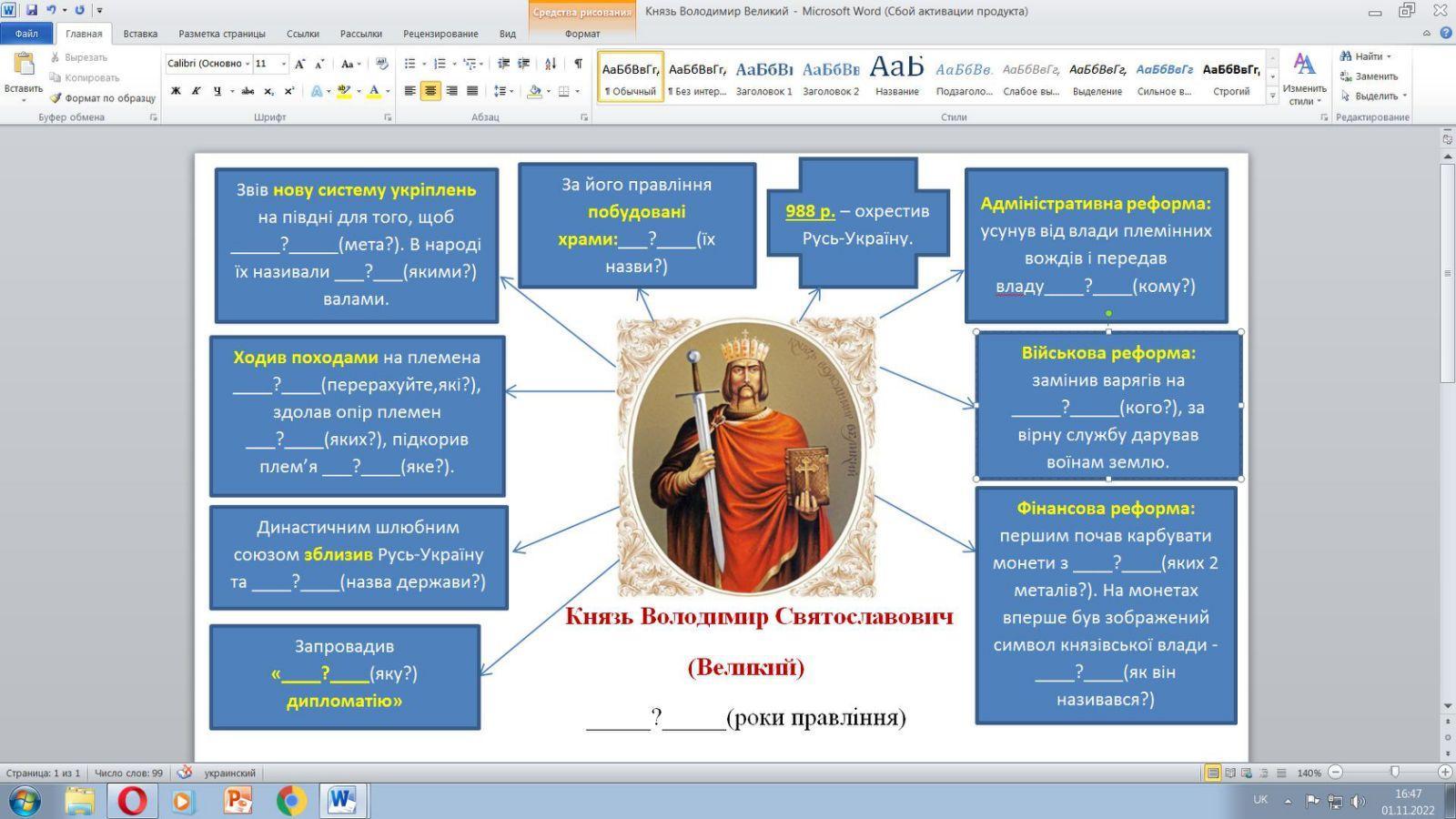Toggle show paragraph marks (¶)
The height and width of the screenshot is (819, 1456).
coord(578,64)
